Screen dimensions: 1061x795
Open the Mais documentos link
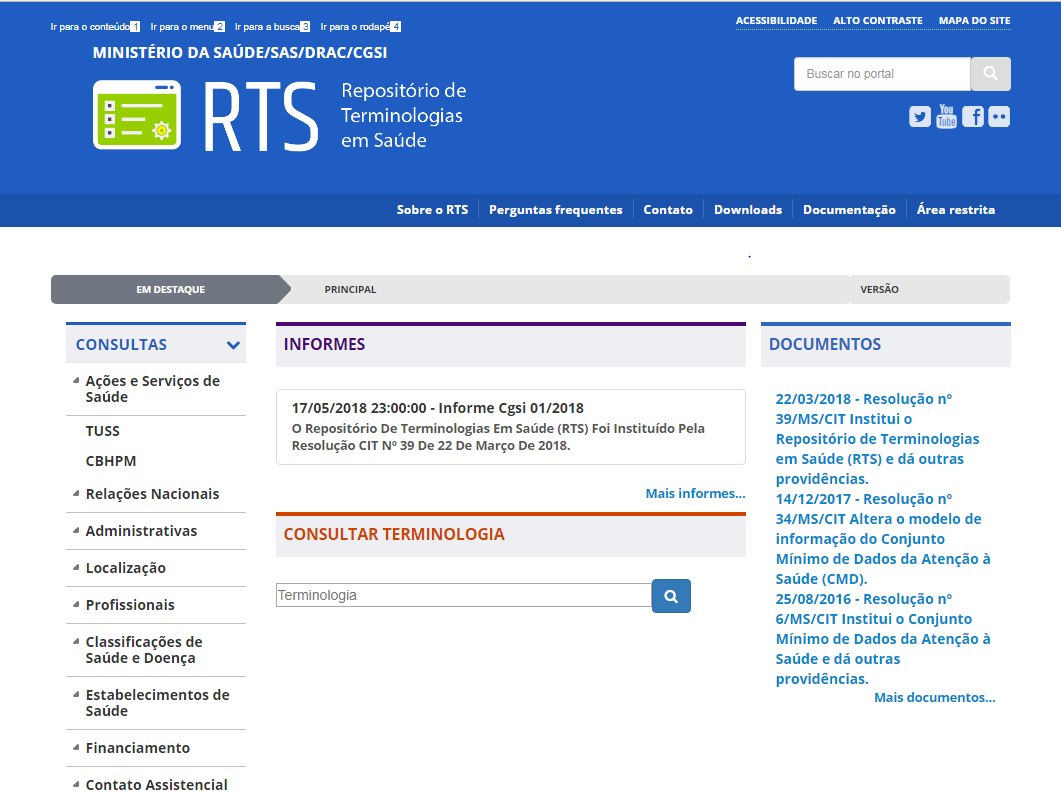click(934, 698)
